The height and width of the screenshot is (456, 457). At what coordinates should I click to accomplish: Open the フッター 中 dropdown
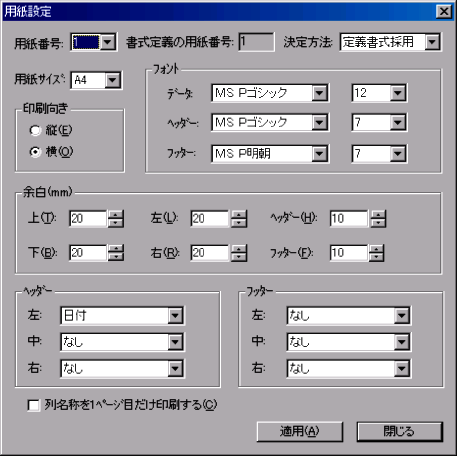(x=401, y=342)
